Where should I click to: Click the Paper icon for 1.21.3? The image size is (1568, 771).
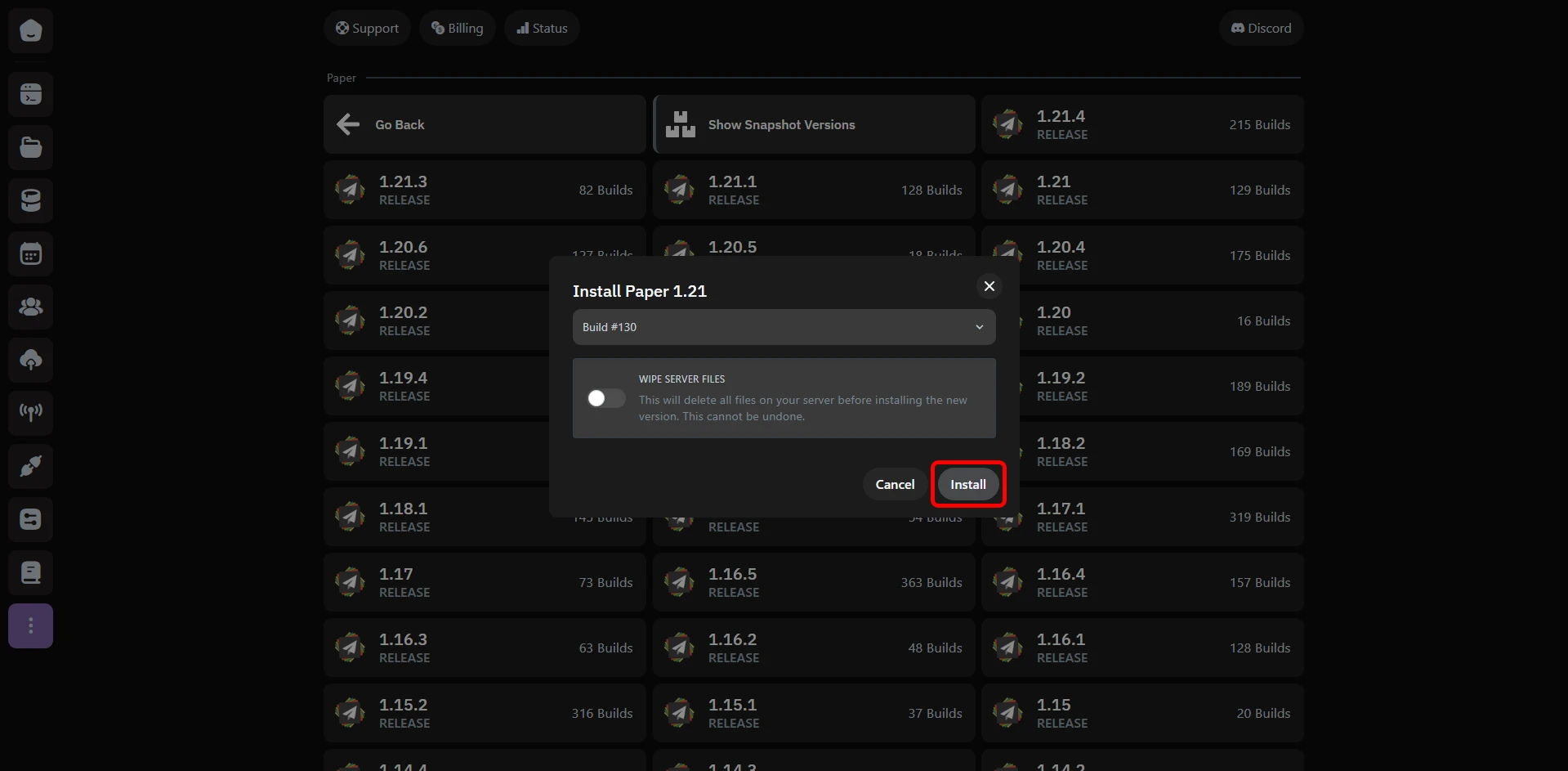(350, 190)
